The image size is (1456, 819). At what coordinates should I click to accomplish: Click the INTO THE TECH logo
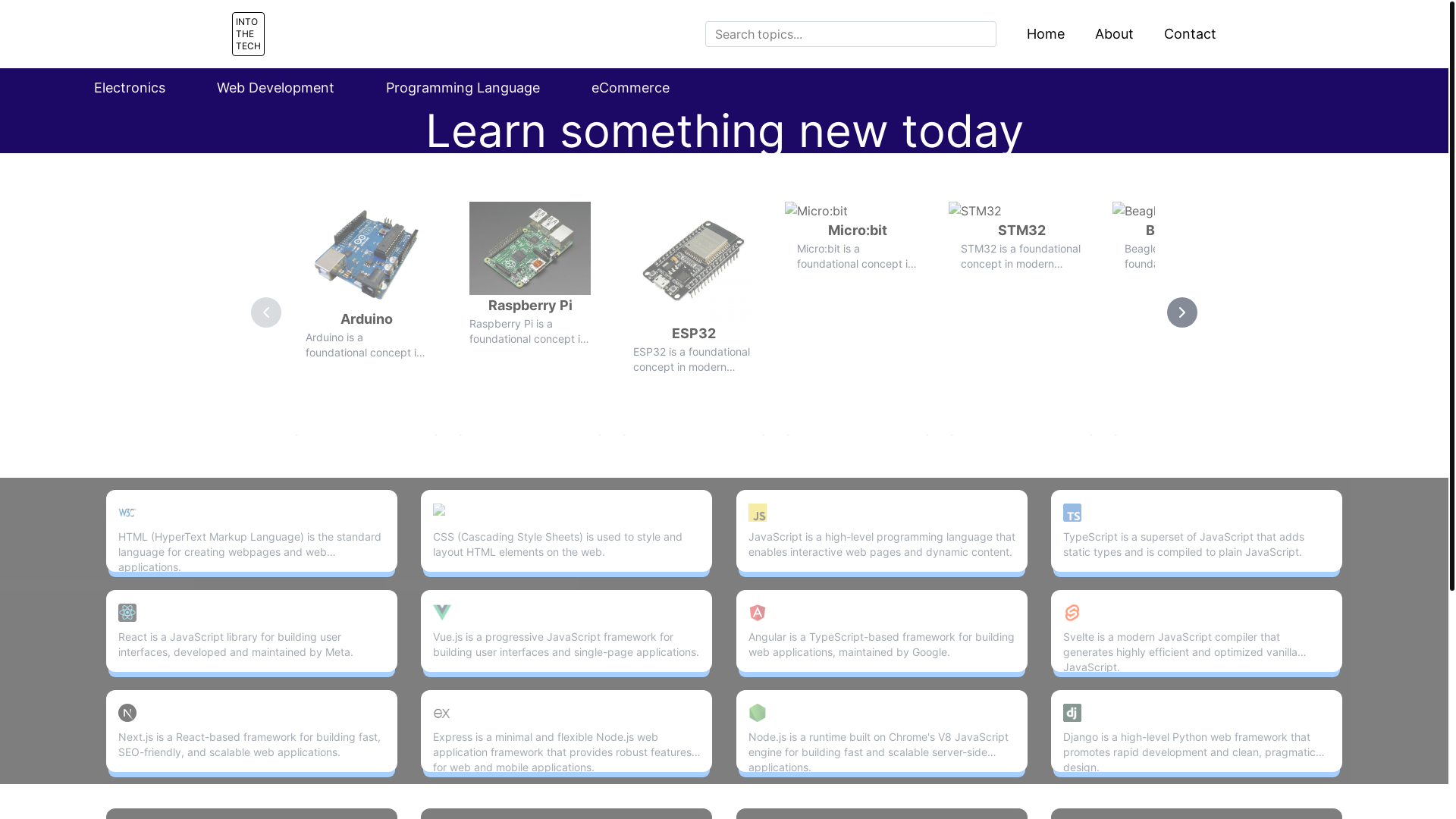pyautogui.click(x=248, y=34)
